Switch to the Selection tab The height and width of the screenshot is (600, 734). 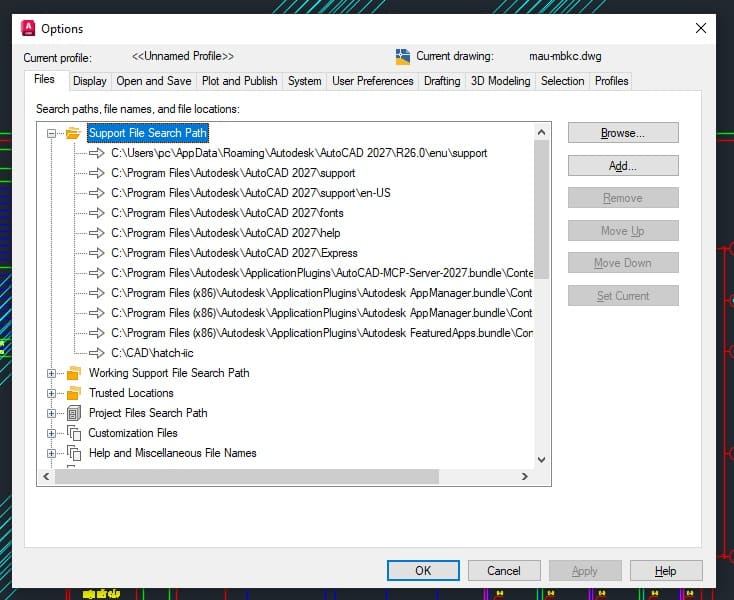(x=563, y=81)
